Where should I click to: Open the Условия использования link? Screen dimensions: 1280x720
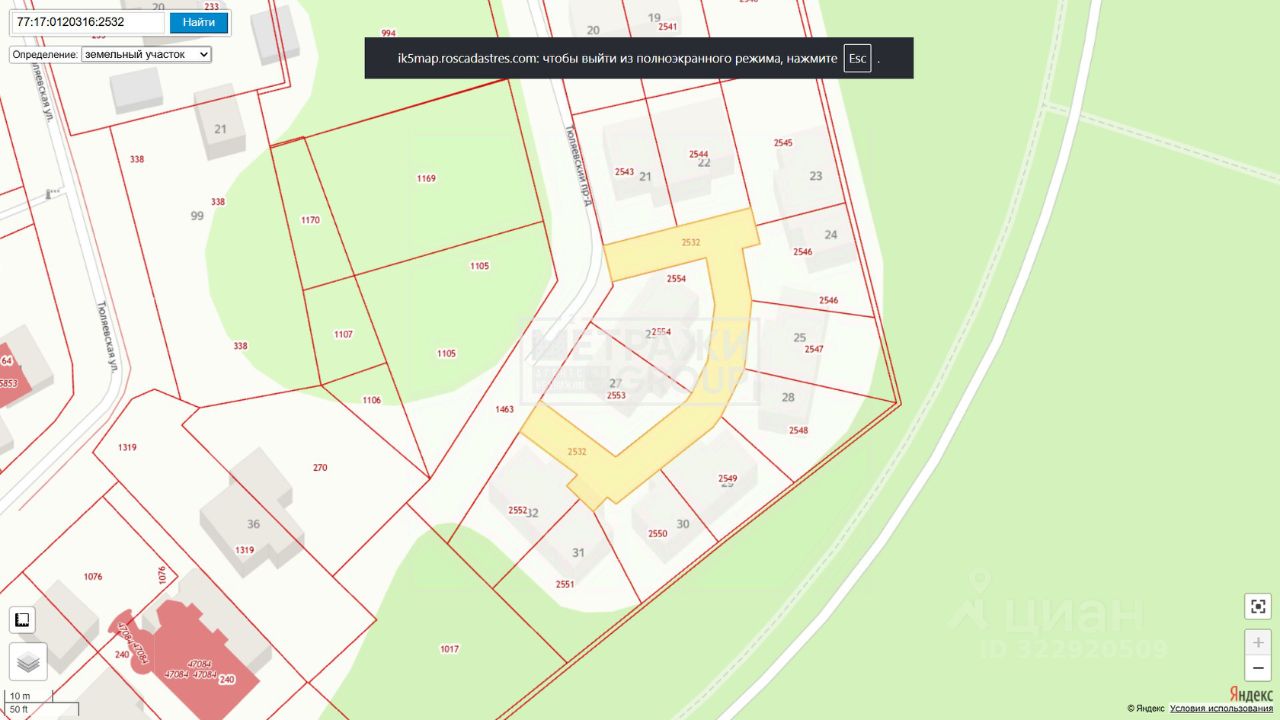click(x=1221, y=709)
